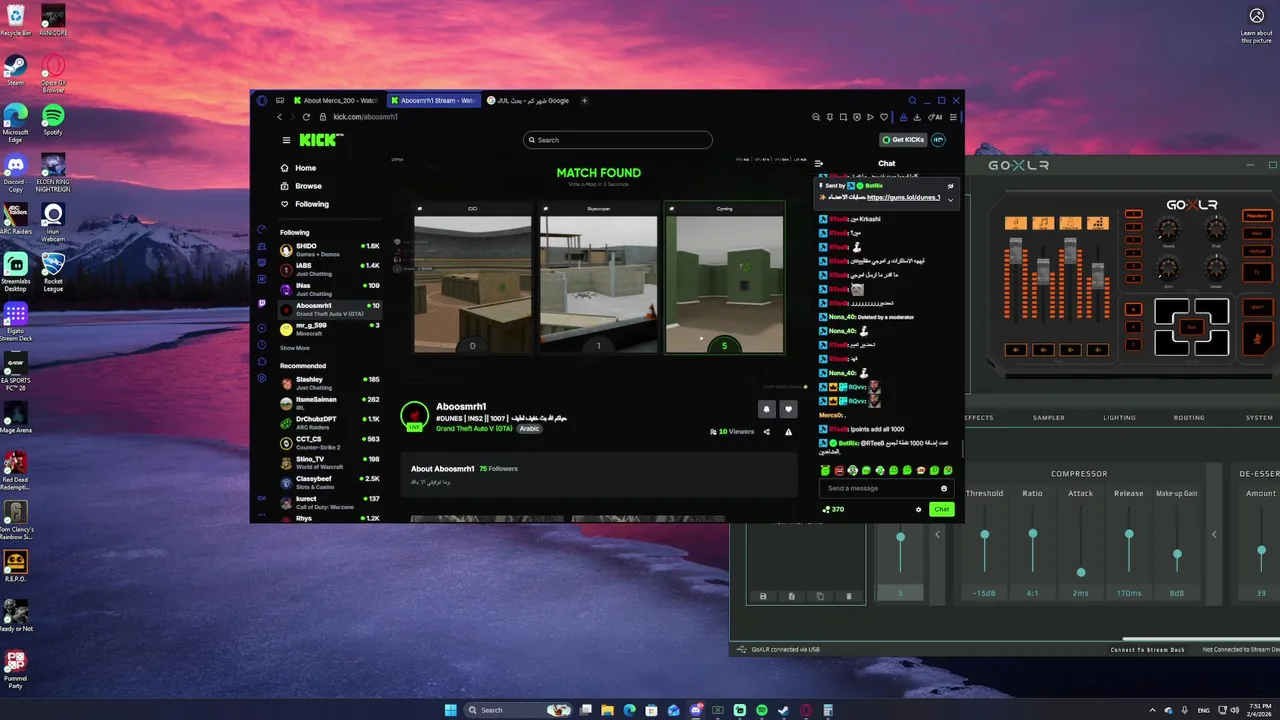Click the browser heart bookmark icon
The image size is (1280, 720).
(x=883, y=117)
